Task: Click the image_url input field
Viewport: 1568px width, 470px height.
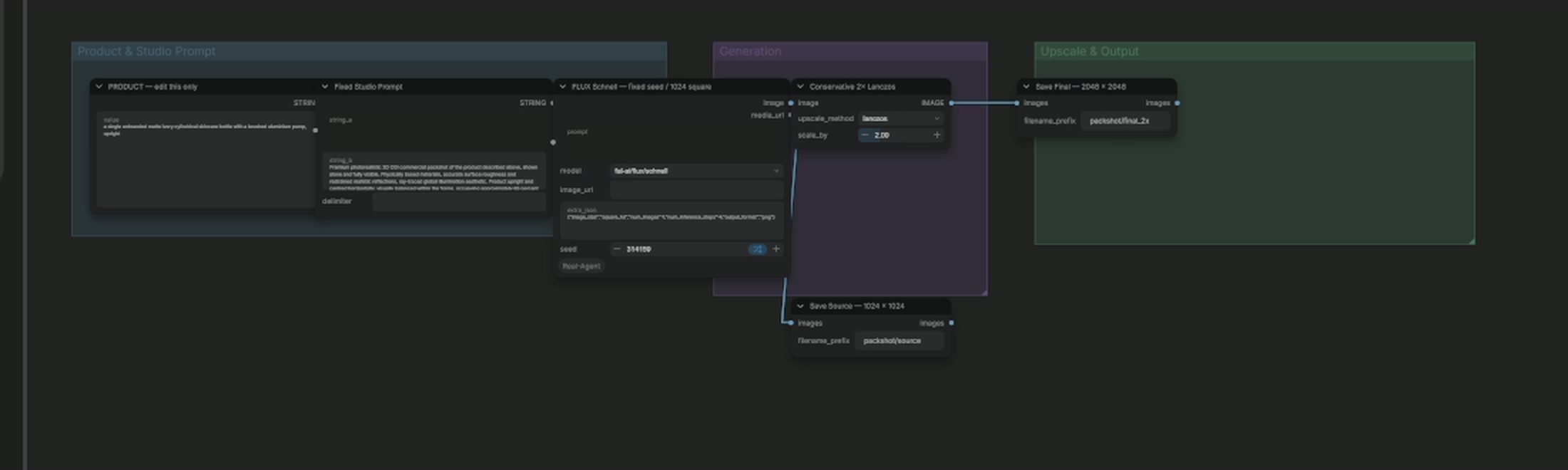Action: (x=696, y=190)
